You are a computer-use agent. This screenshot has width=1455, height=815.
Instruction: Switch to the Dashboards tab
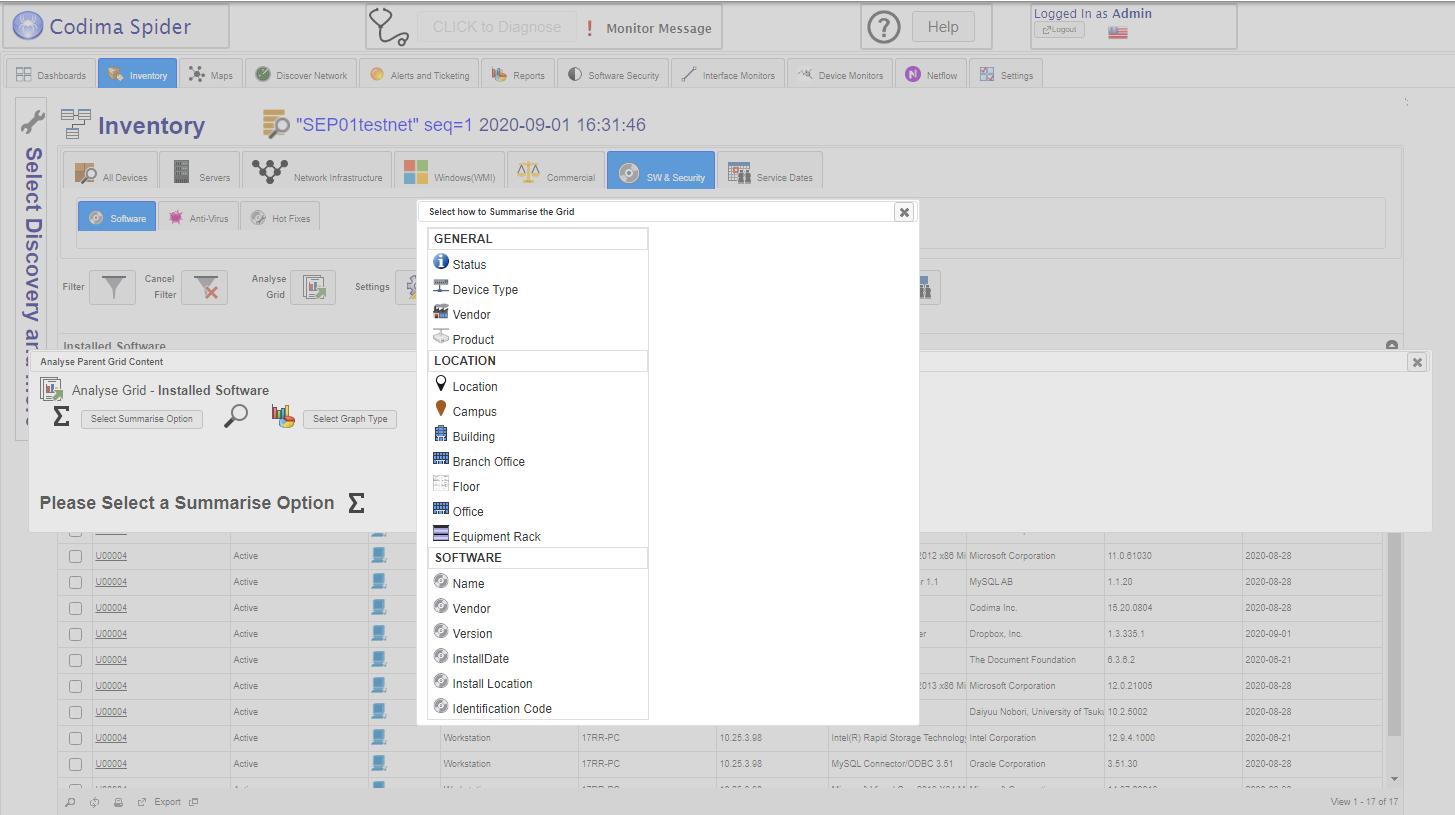click(51, 74)
